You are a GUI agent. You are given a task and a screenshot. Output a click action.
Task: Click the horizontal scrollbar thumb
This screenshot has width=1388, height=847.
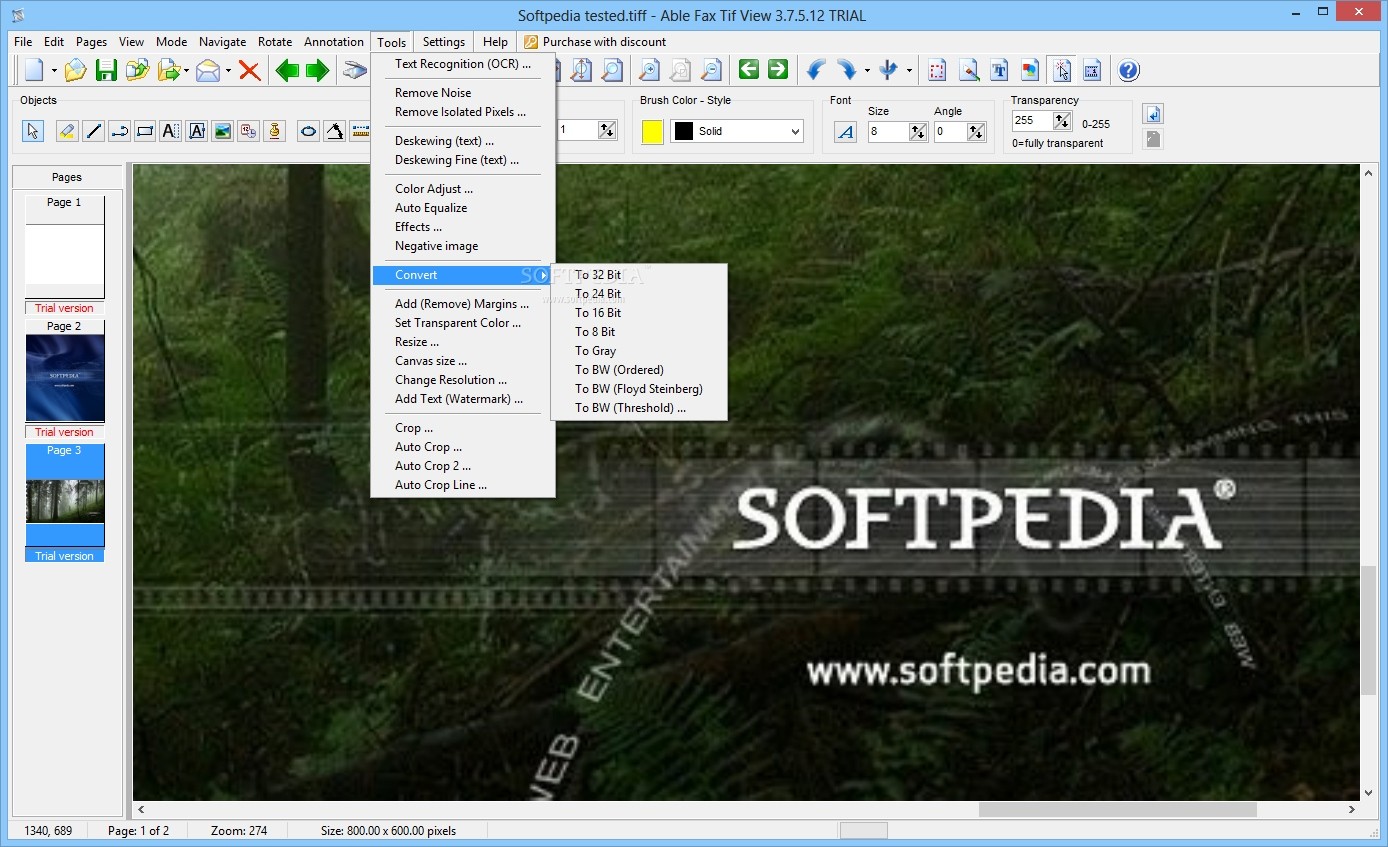(x=1117, y=809)
